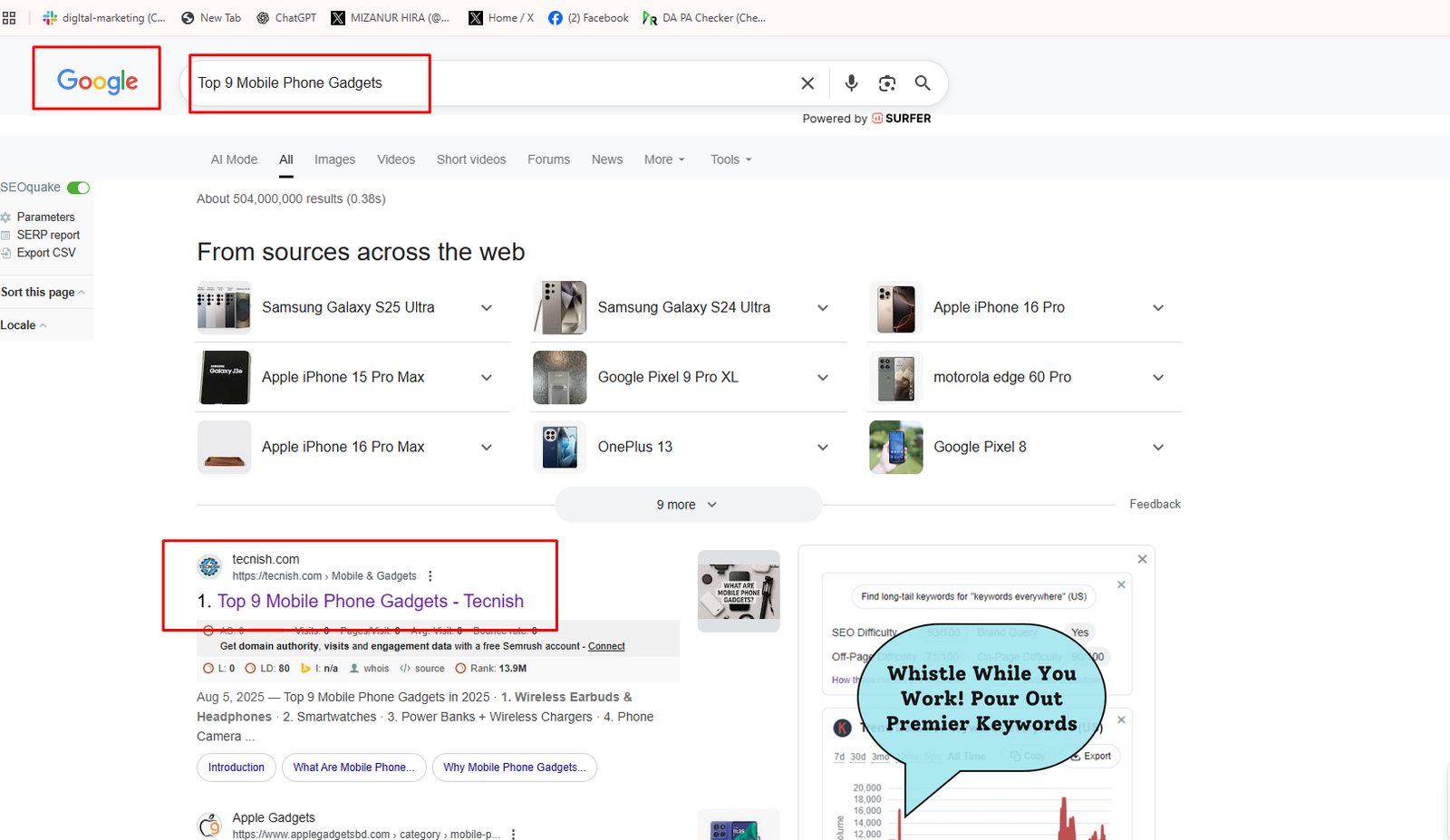Image resolution: width=1450 pixels, height=840 pixels.
Task: Switch to the Images tab
Action: (334, 159)
